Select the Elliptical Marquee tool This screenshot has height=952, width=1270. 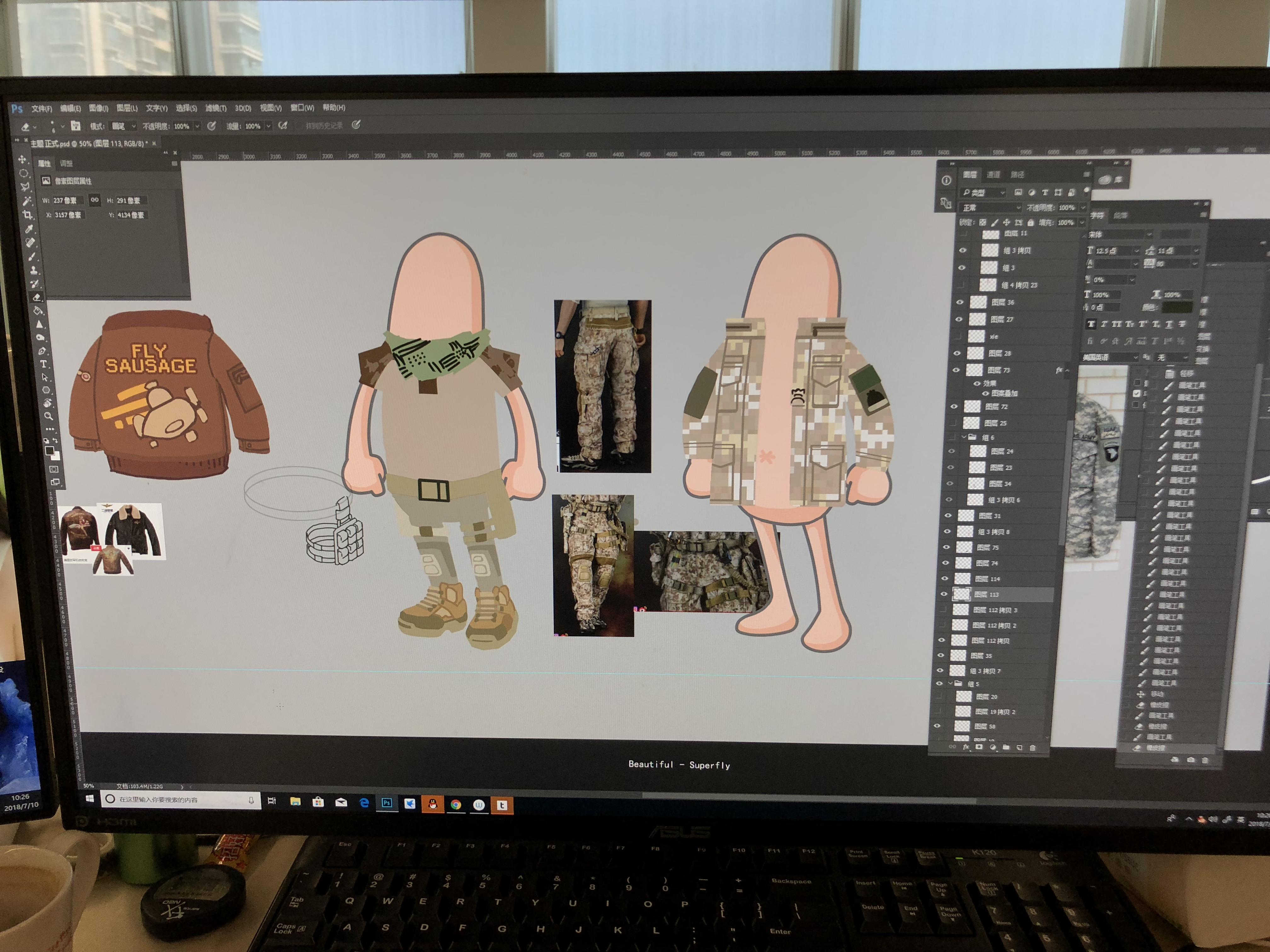(x=24, y=173)
